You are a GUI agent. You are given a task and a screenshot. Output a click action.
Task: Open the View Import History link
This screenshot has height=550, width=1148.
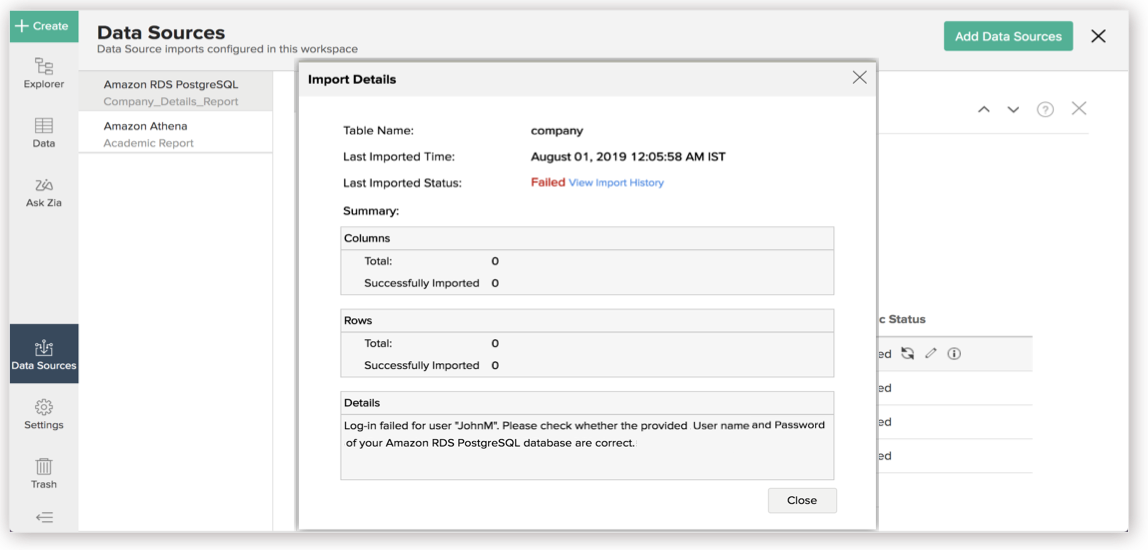click(616, 183)
